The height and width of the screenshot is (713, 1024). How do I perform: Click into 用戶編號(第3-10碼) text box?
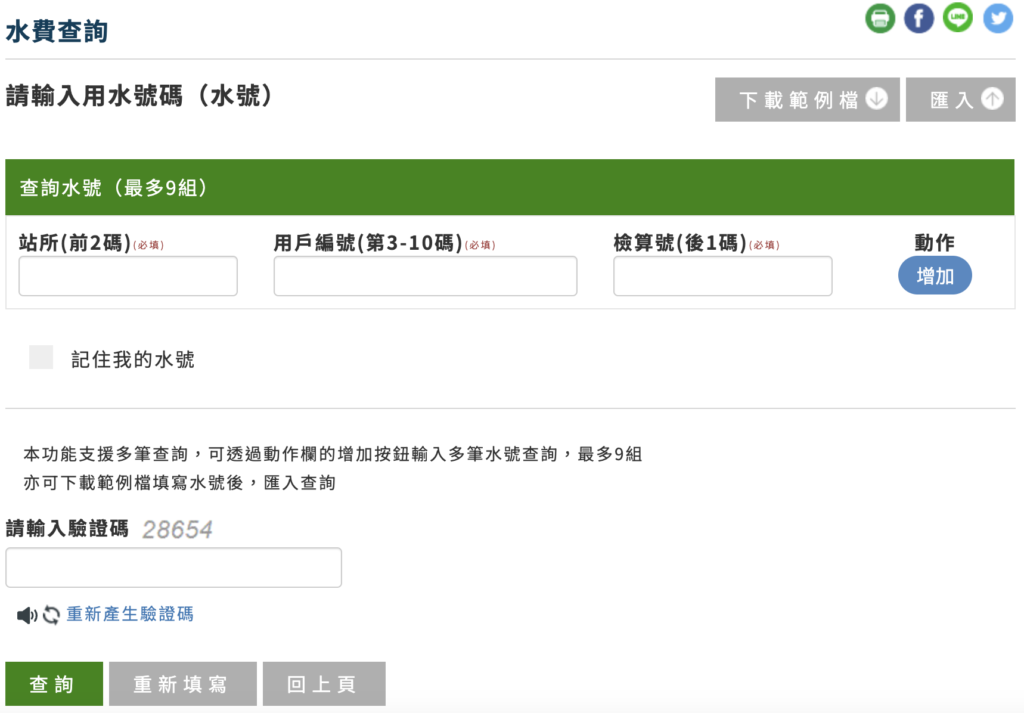click(x=425, y=276)
